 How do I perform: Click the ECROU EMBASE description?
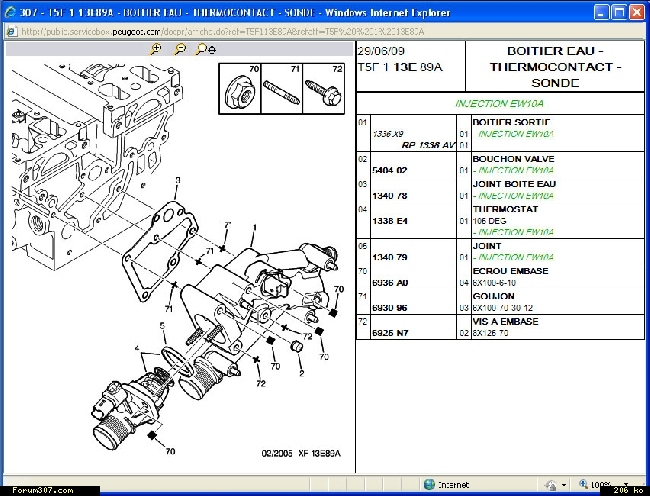click(x=511, y=271)
